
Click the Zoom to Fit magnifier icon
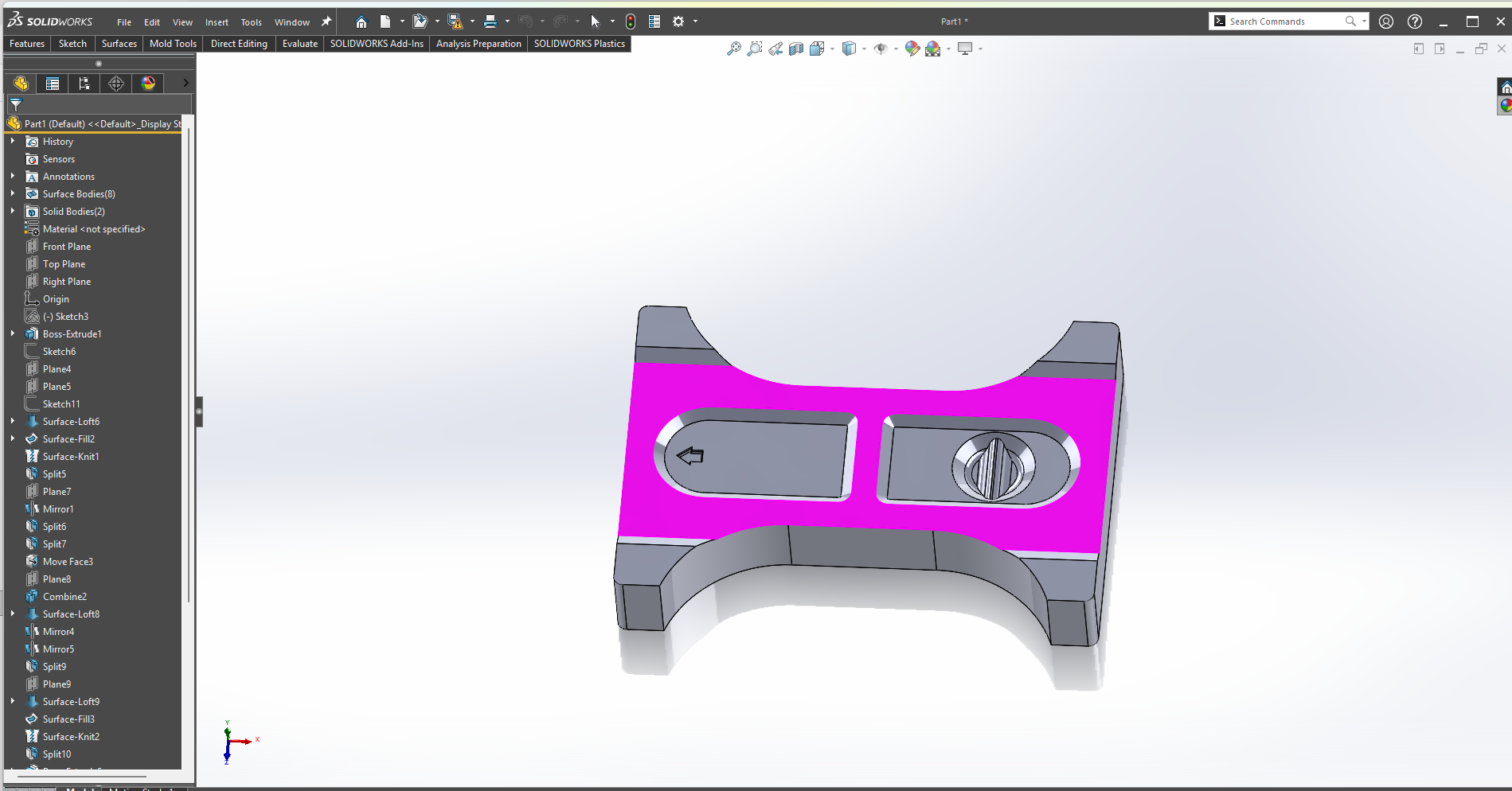point(733,49)
